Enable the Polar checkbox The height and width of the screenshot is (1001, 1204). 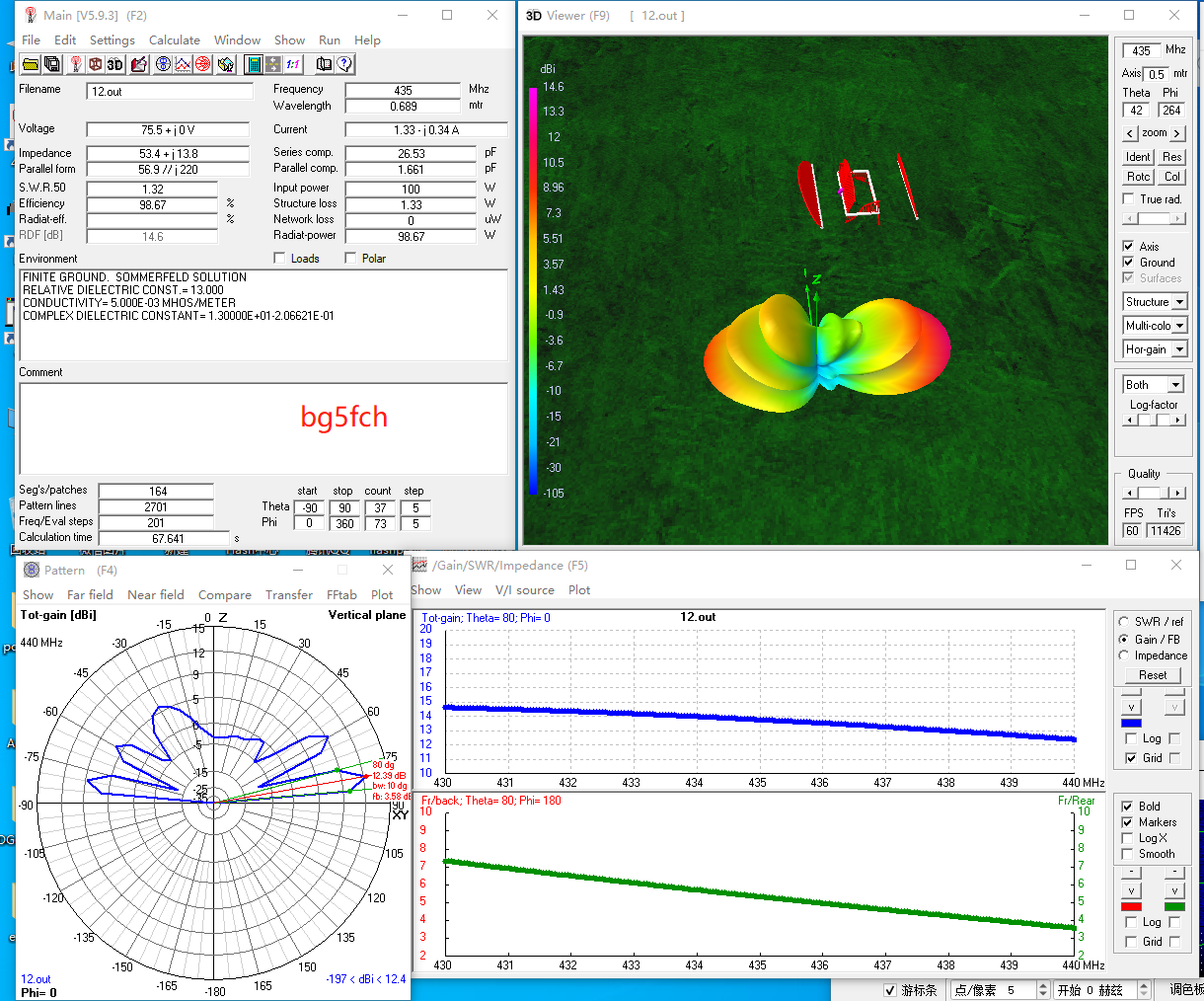click(x=350, y=259)
